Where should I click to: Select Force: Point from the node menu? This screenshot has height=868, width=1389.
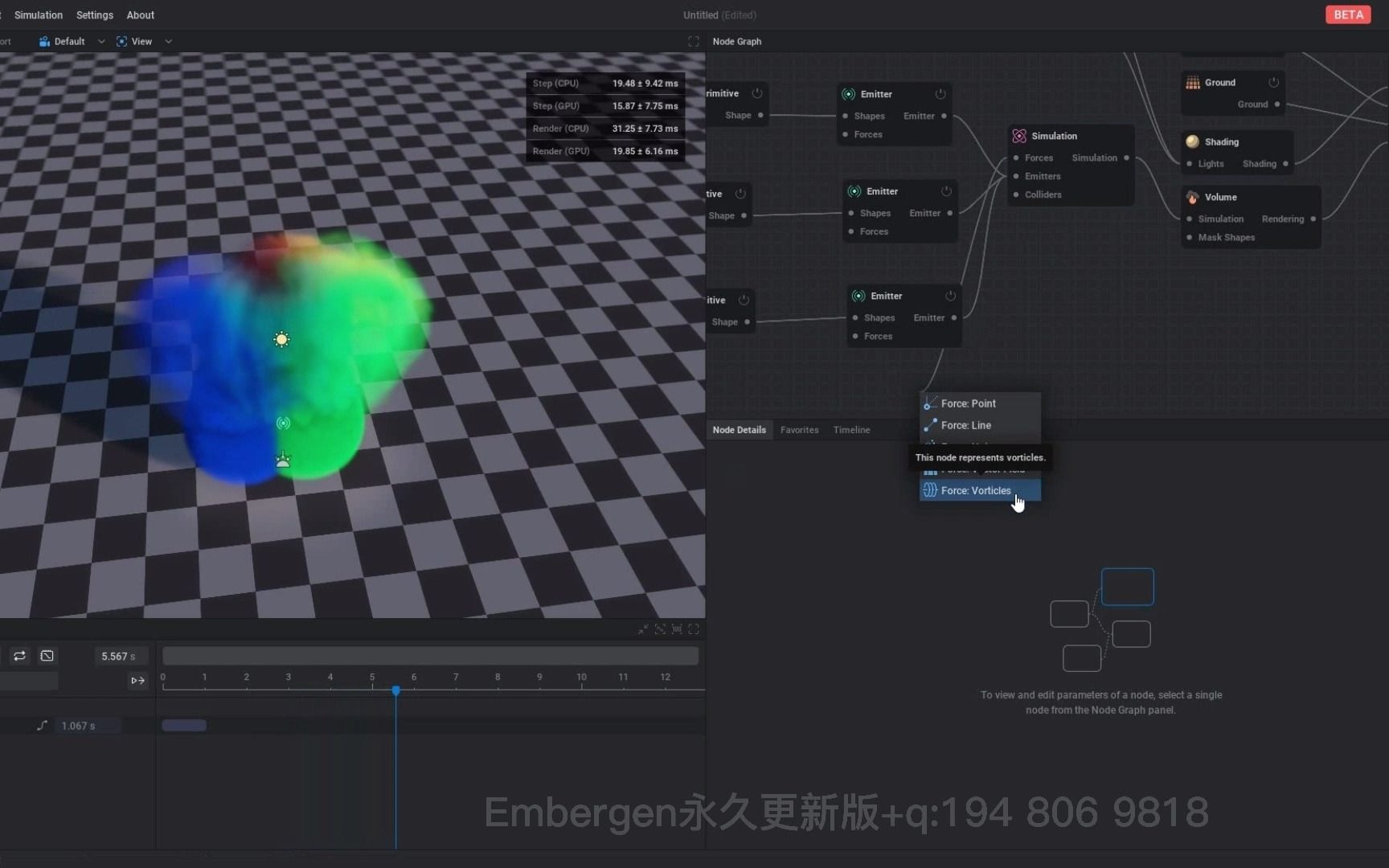click(980, 403)
